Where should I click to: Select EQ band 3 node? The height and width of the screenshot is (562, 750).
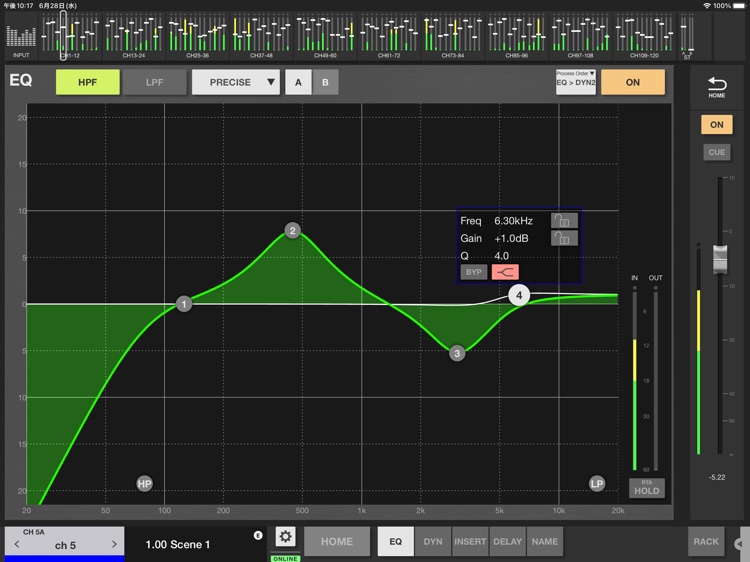[457, 353]
